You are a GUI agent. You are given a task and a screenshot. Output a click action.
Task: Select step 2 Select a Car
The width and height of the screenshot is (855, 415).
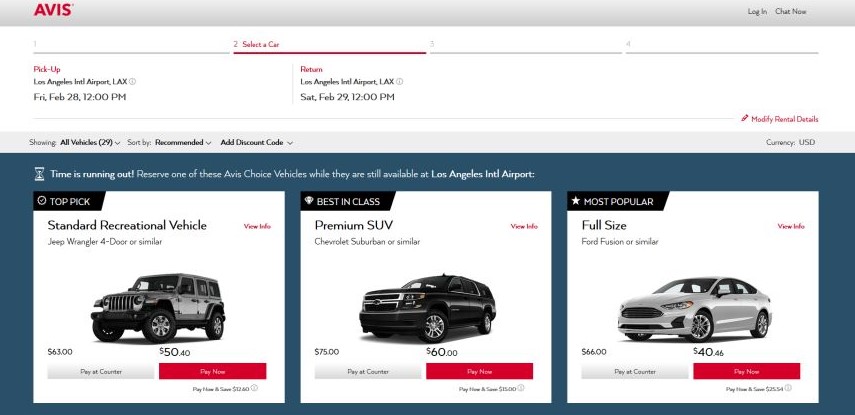[x=329, y=46]
